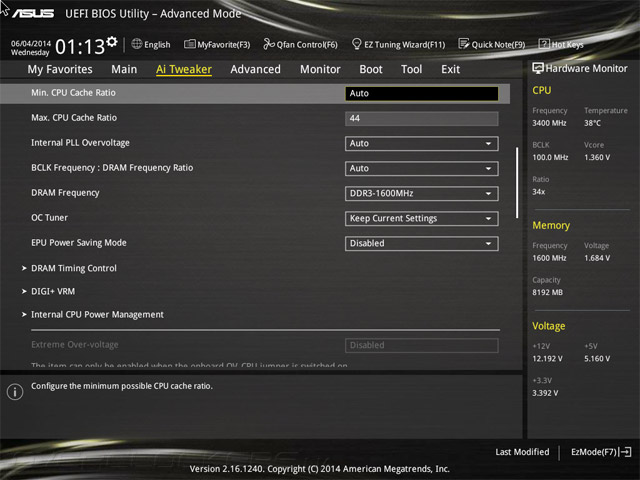Click the BCLK value 100.0 MHz

coord(550,158)
